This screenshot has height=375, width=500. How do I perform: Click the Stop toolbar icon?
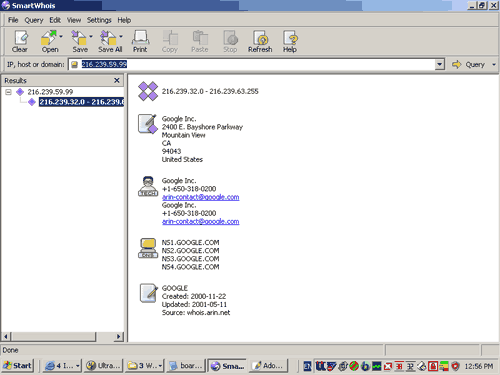230,42
